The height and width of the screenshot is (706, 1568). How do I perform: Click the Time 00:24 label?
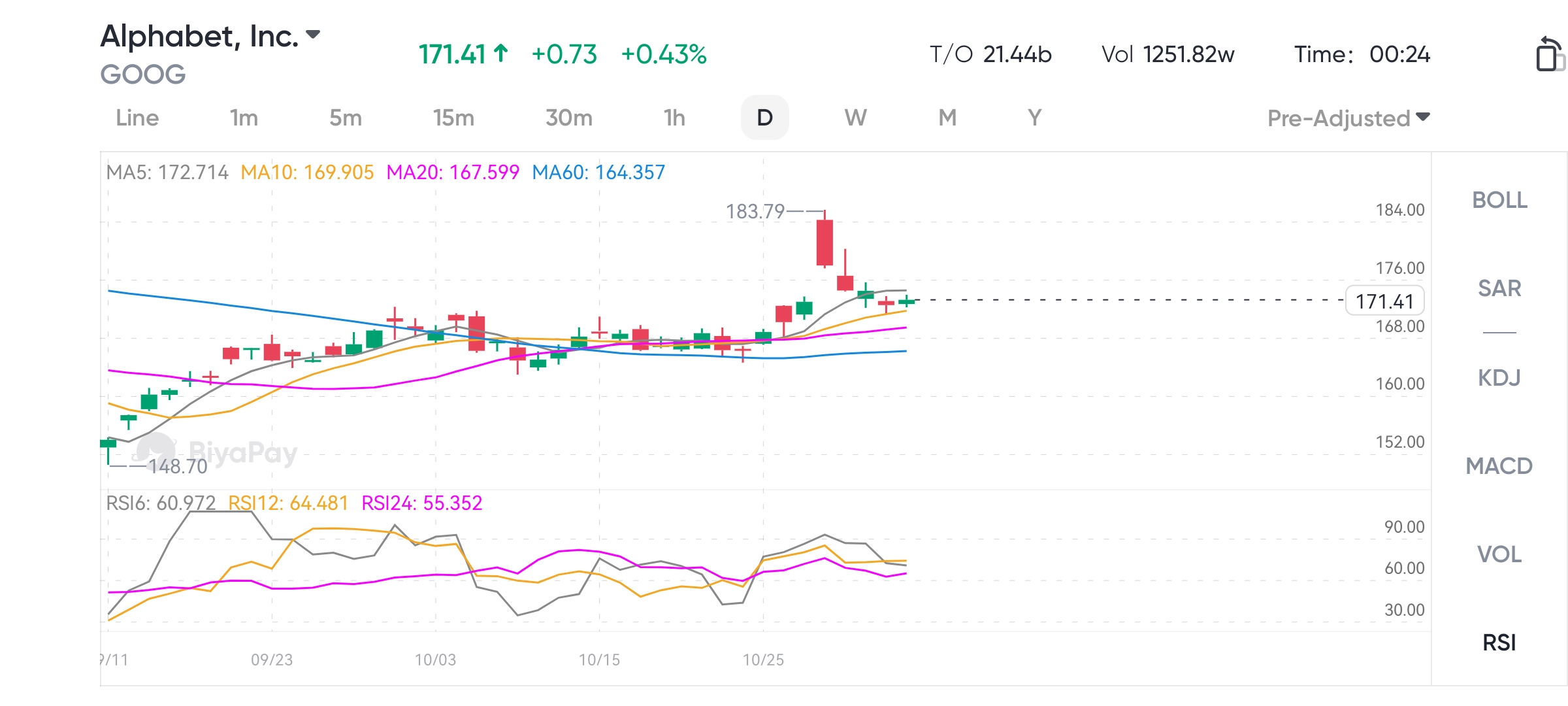(1362, 54)
